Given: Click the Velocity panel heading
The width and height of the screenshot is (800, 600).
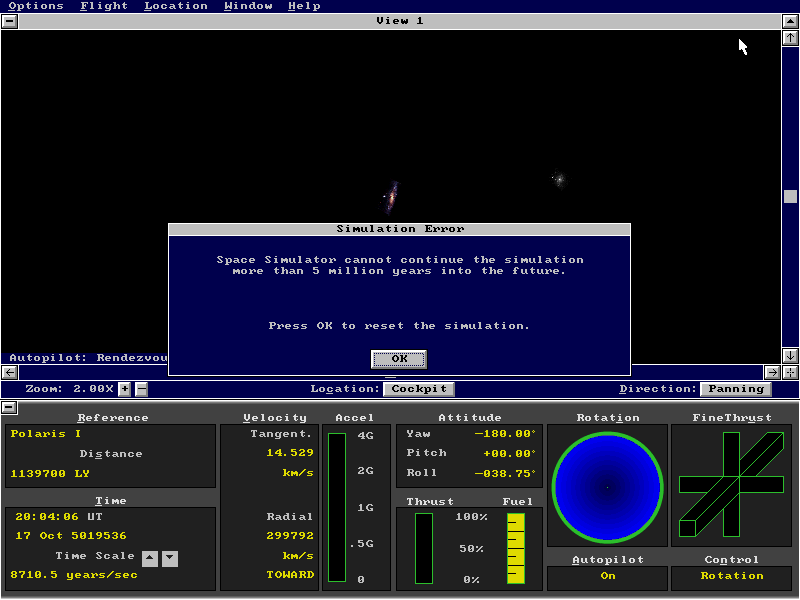Looking at the screenshot, I should (275, 418).
